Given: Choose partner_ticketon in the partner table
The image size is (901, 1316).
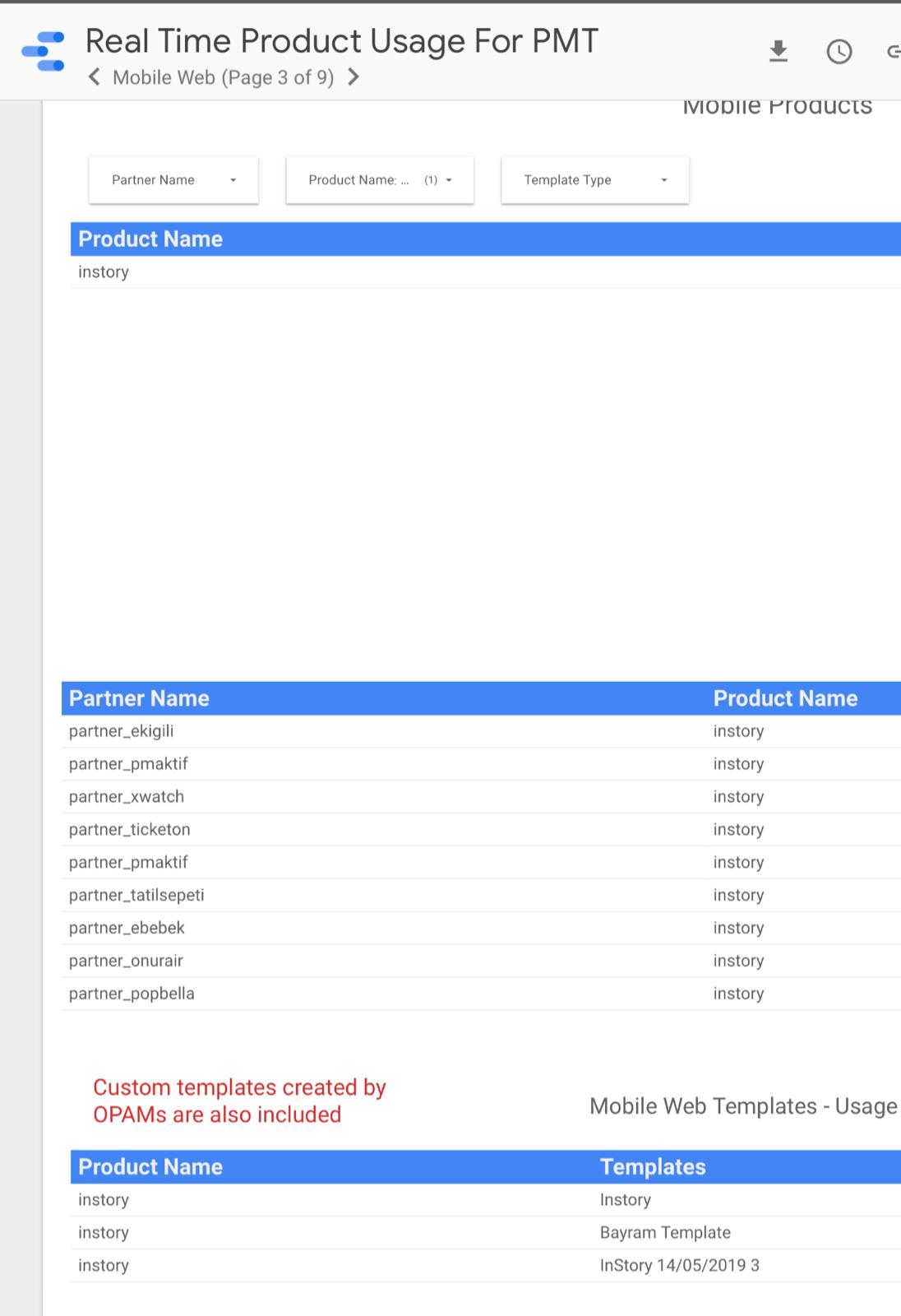Looking at the screenshot, I should (x=129, y=830).
